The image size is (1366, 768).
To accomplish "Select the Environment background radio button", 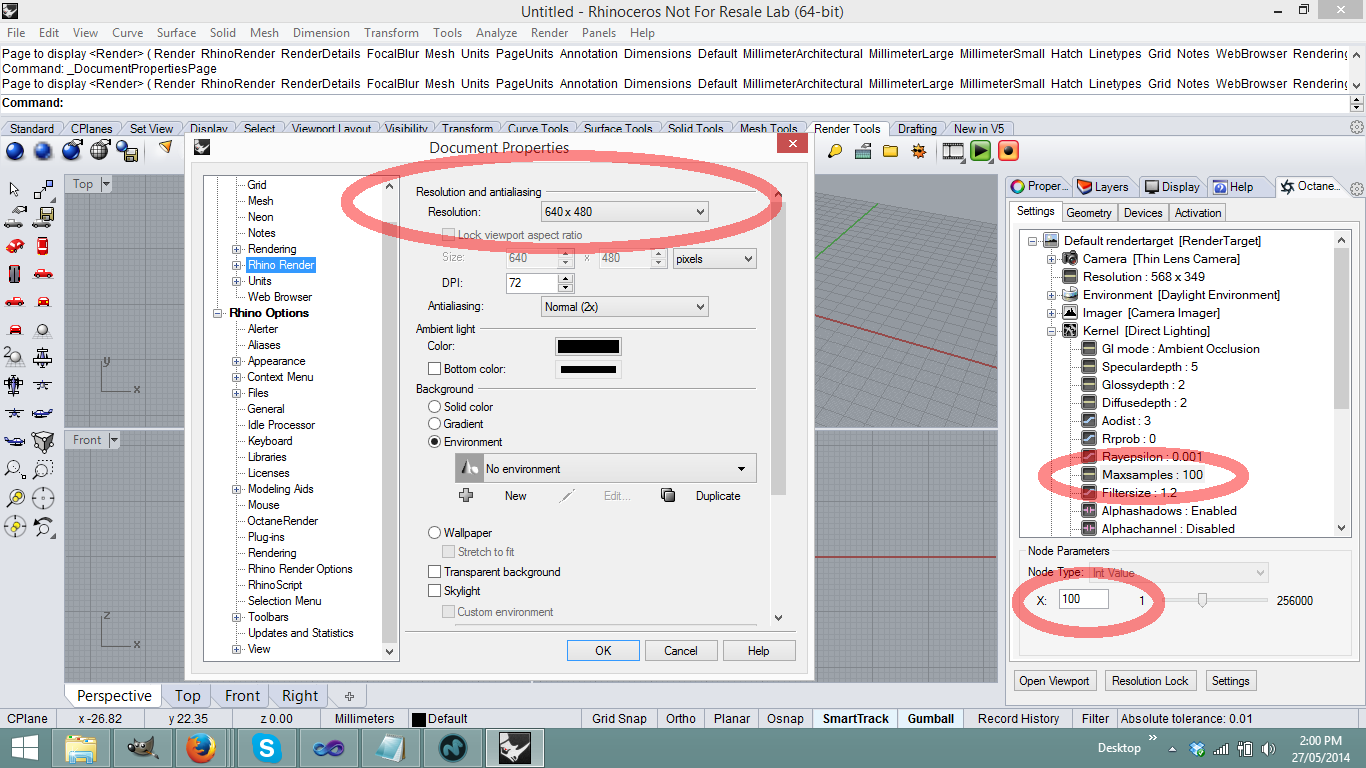I will point(434,442).
